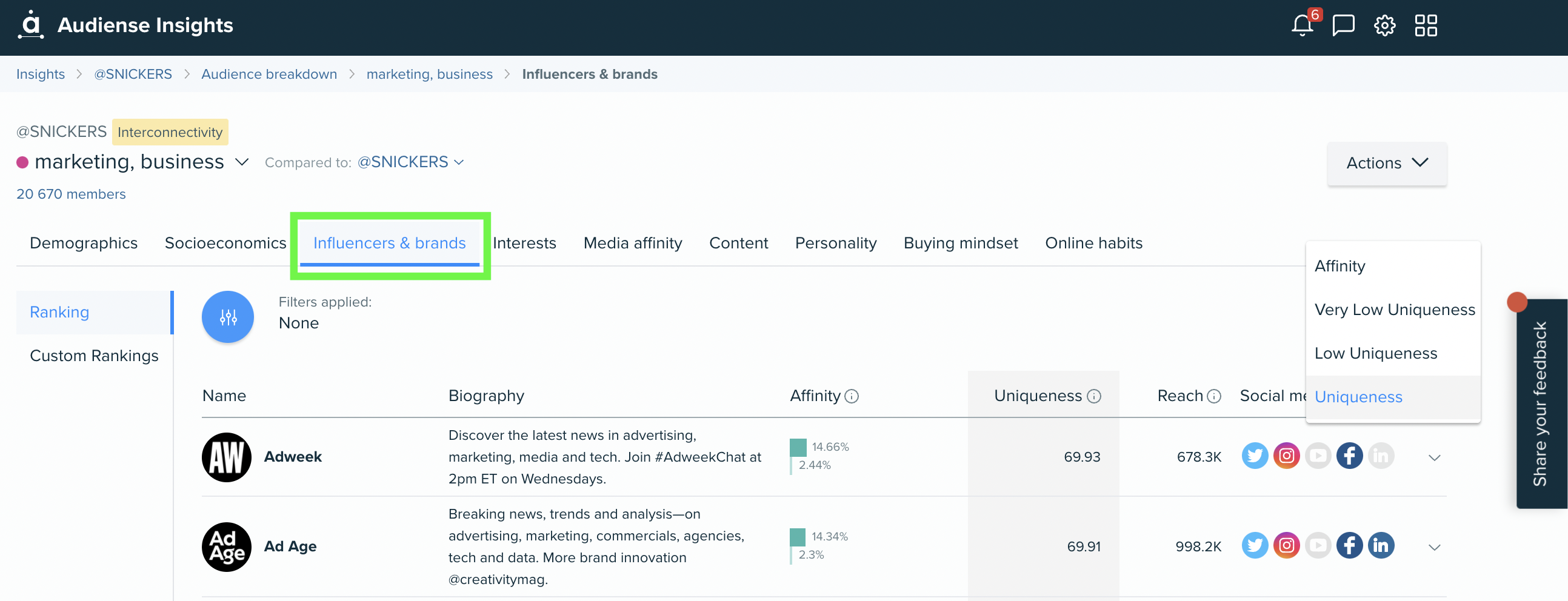Click Adweek's LinkedIn icon

[1381, 456]
